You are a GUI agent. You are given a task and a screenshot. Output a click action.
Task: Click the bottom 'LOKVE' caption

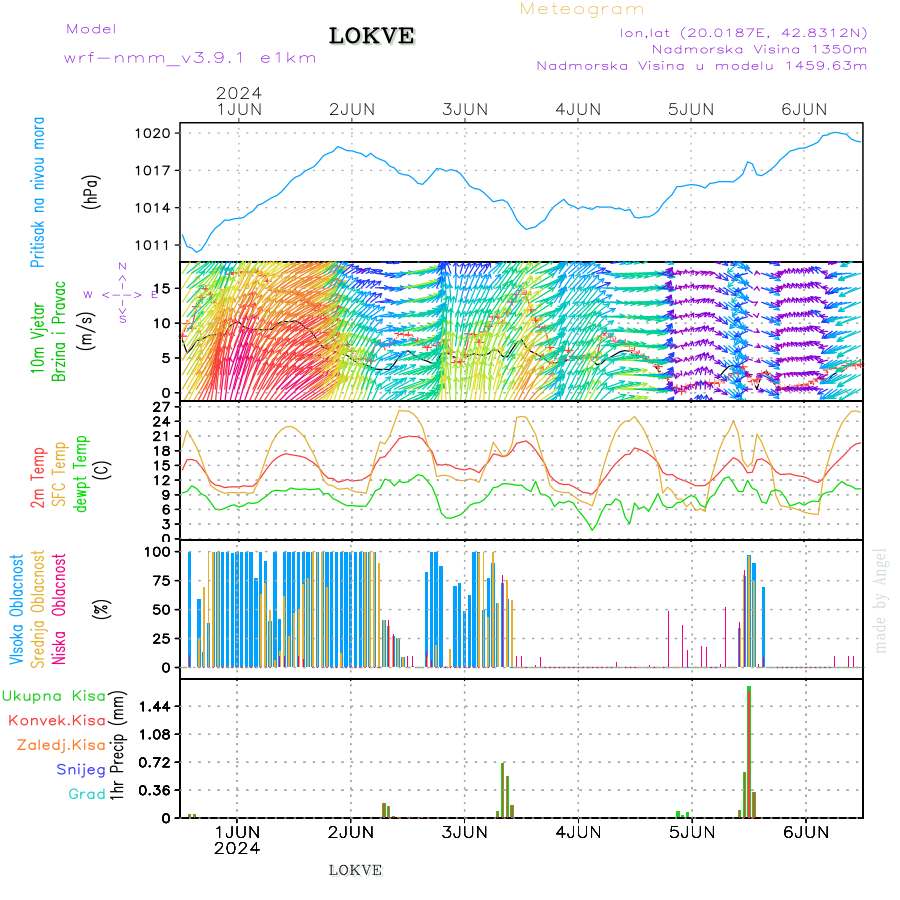coord(355,870)
